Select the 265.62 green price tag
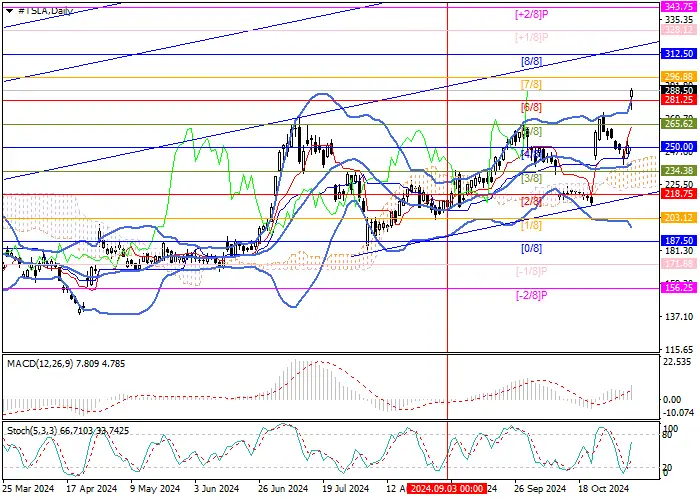The image size is (700, 500). pyautogui.click(x=678, y=124)
